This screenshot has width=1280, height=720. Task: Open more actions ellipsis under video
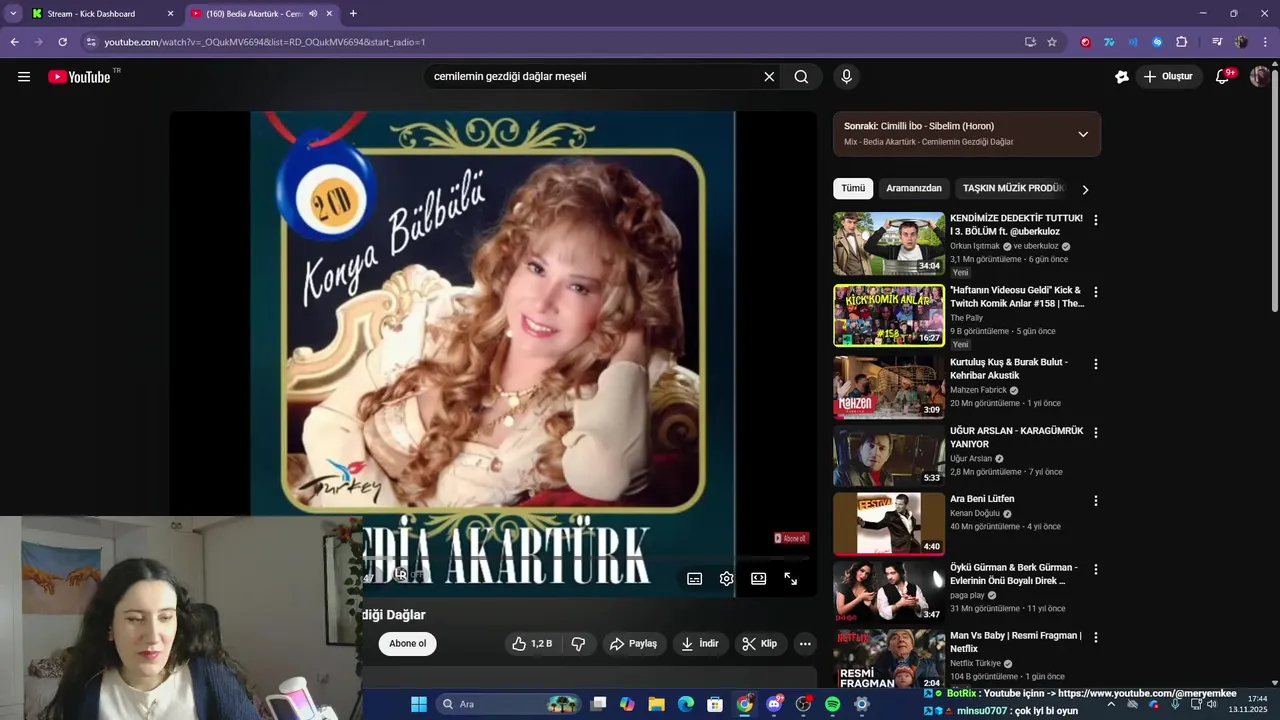pyautogui.click(x=805, y=644)
